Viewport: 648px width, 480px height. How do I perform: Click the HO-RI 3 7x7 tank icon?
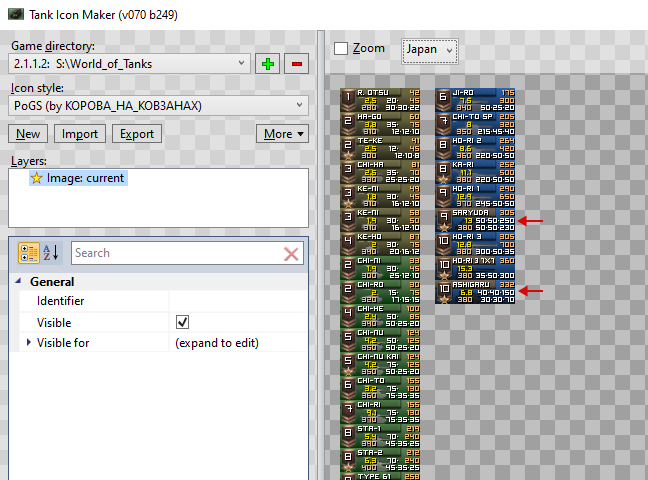point(475,267)
